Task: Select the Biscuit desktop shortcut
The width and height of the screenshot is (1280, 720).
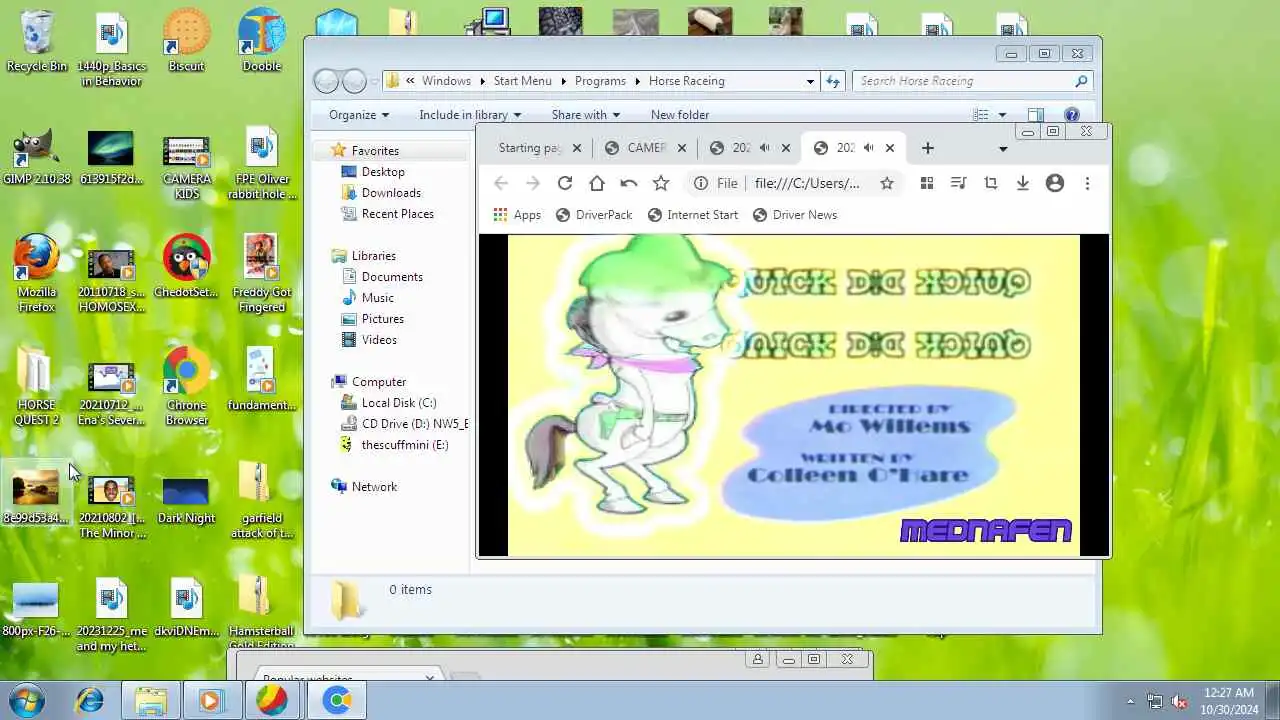Action: pyautogui.click(x=187, y=41)
